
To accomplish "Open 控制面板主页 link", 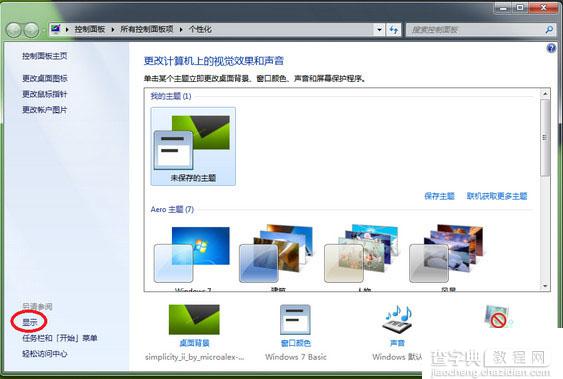I will (45, 56).
